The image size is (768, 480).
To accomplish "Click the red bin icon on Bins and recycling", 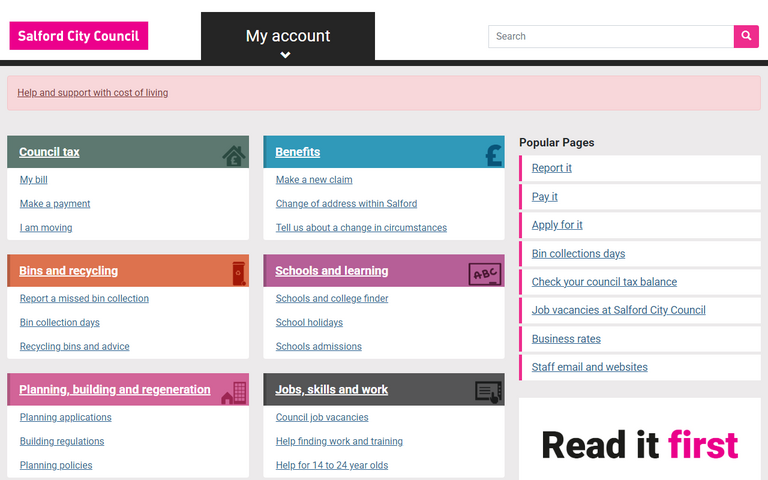I will point(237,272).
